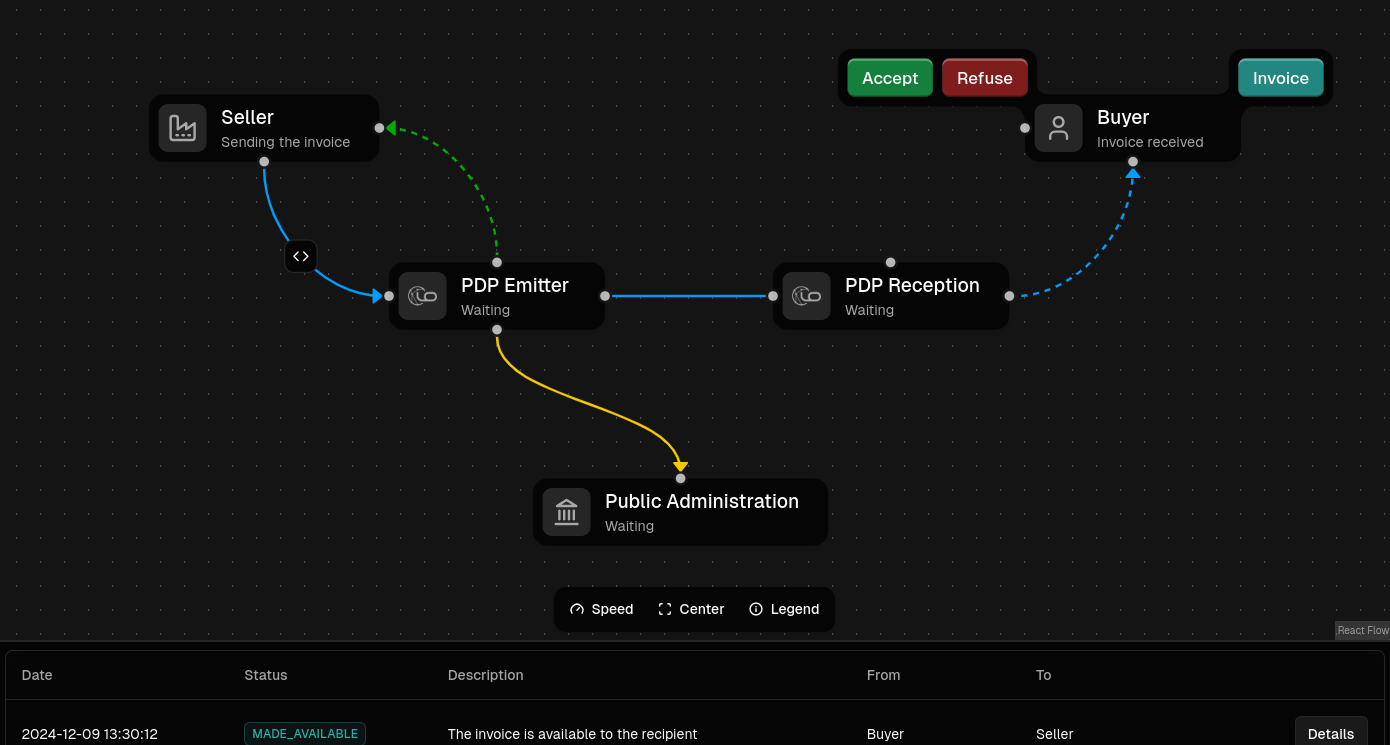Click the Legend info icon
Viewport: 1390px width, 745px height.
pyautogui.click(x=756, y=609)
